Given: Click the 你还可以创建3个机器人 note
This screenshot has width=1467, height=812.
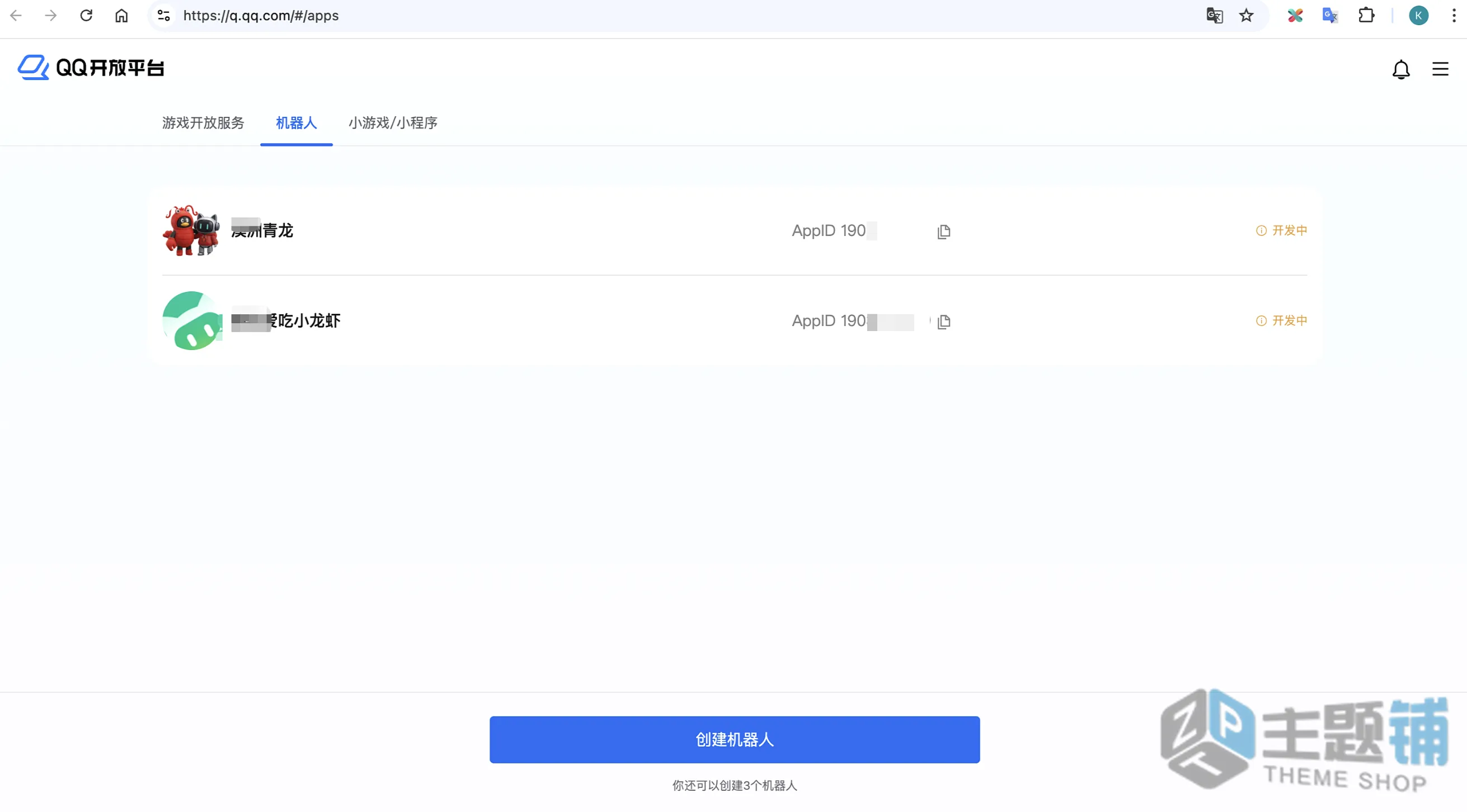Looking at the screenshot, I should coord(735,786).
